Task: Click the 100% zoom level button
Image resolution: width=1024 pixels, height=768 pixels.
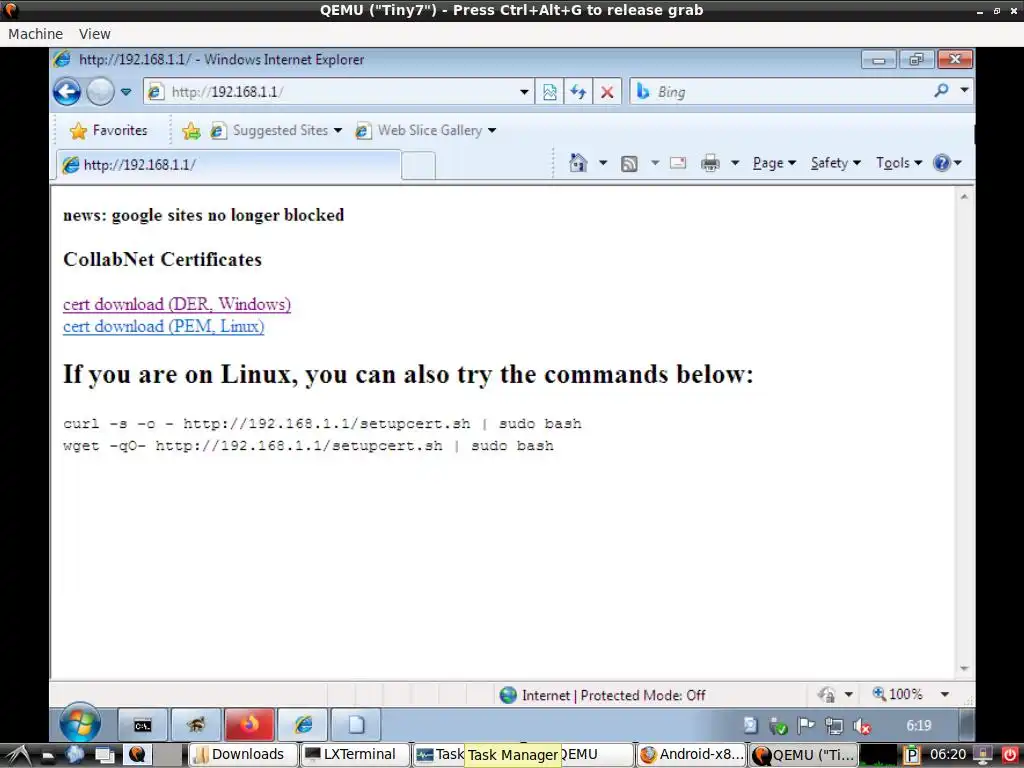Action: pyautogui.click(x=897, y=694)
